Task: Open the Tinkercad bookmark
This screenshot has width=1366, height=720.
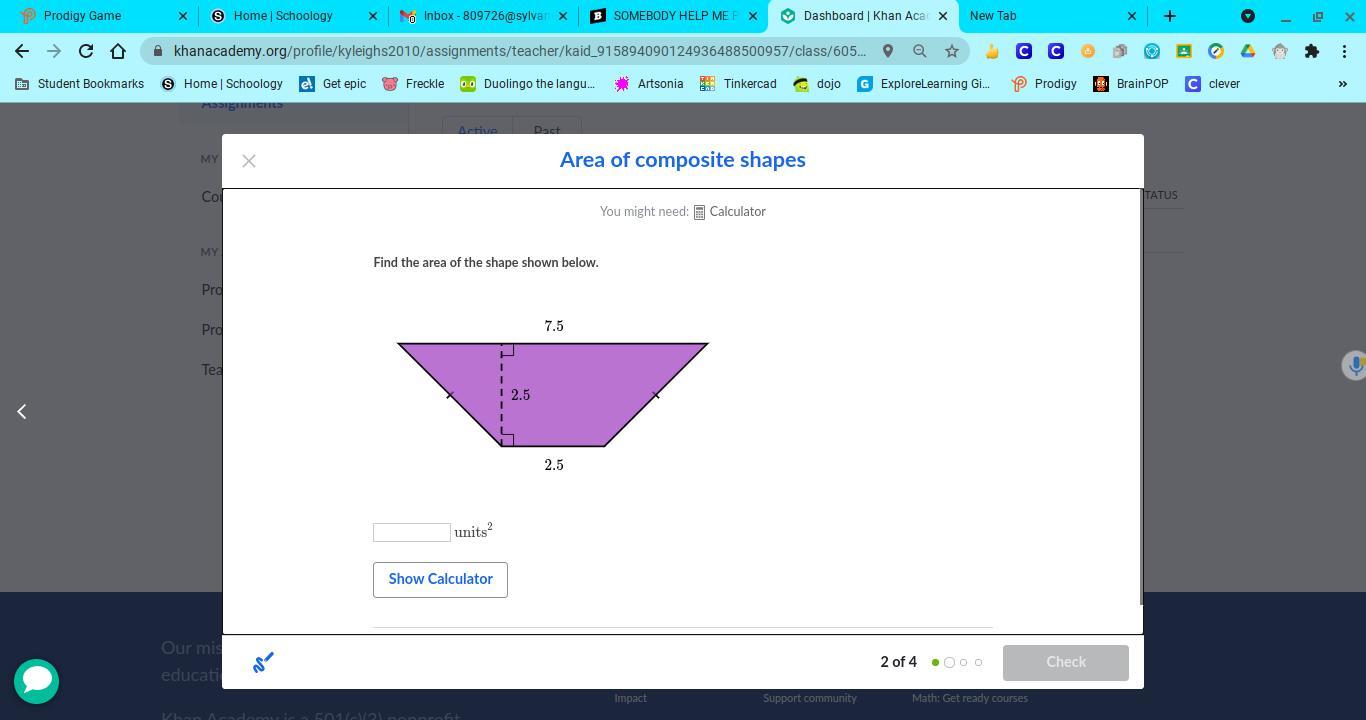Action: [x=738, y=84]
